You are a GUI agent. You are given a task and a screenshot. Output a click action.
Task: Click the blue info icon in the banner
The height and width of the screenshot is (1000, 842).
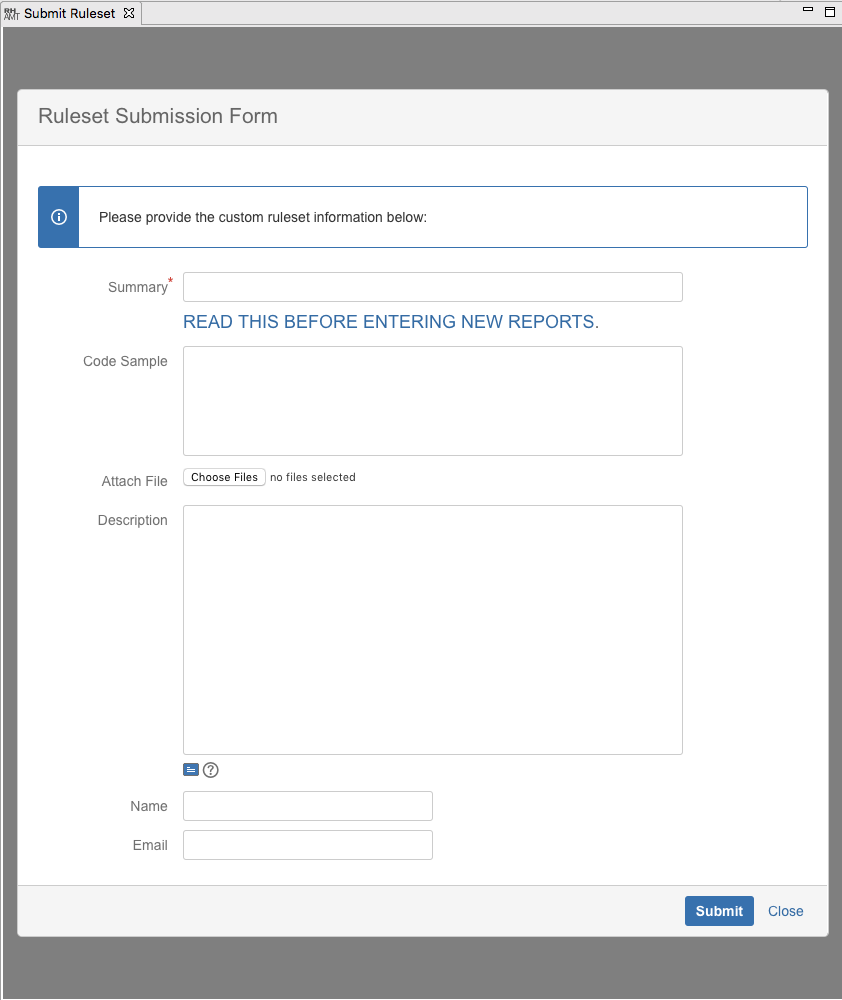(x=58, y=217)
